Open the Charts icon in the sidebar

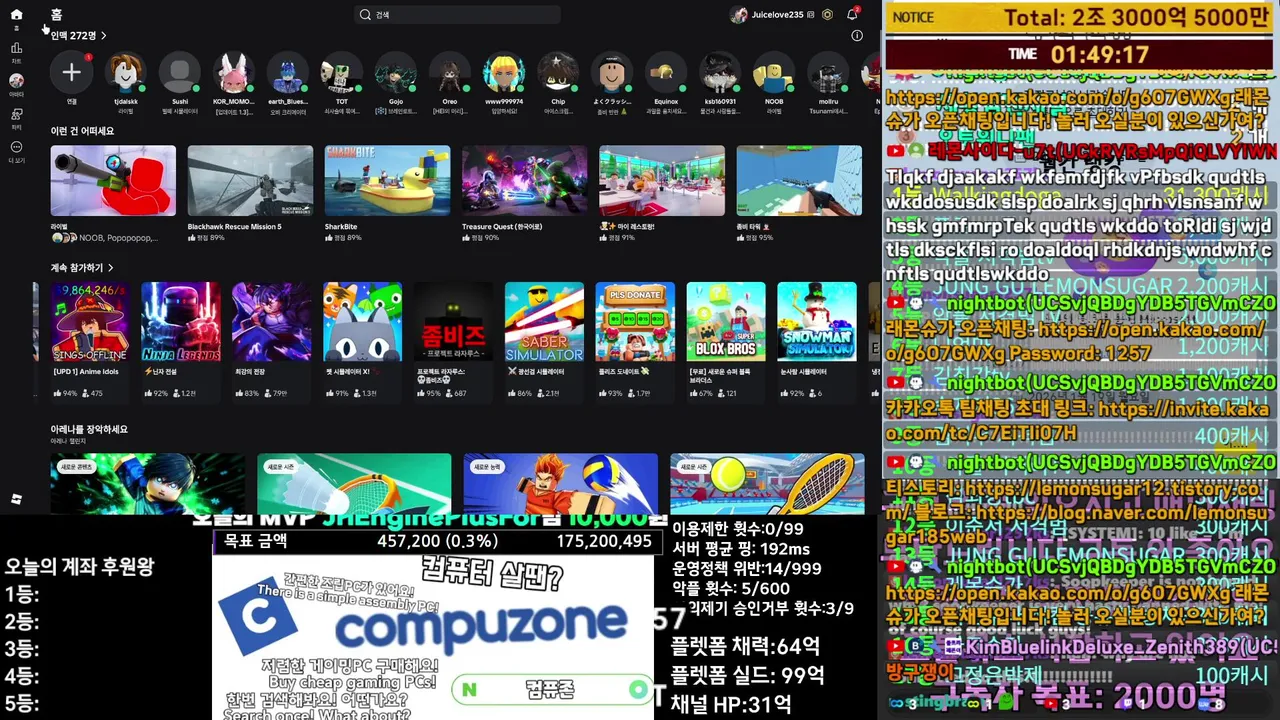(16, 48)
